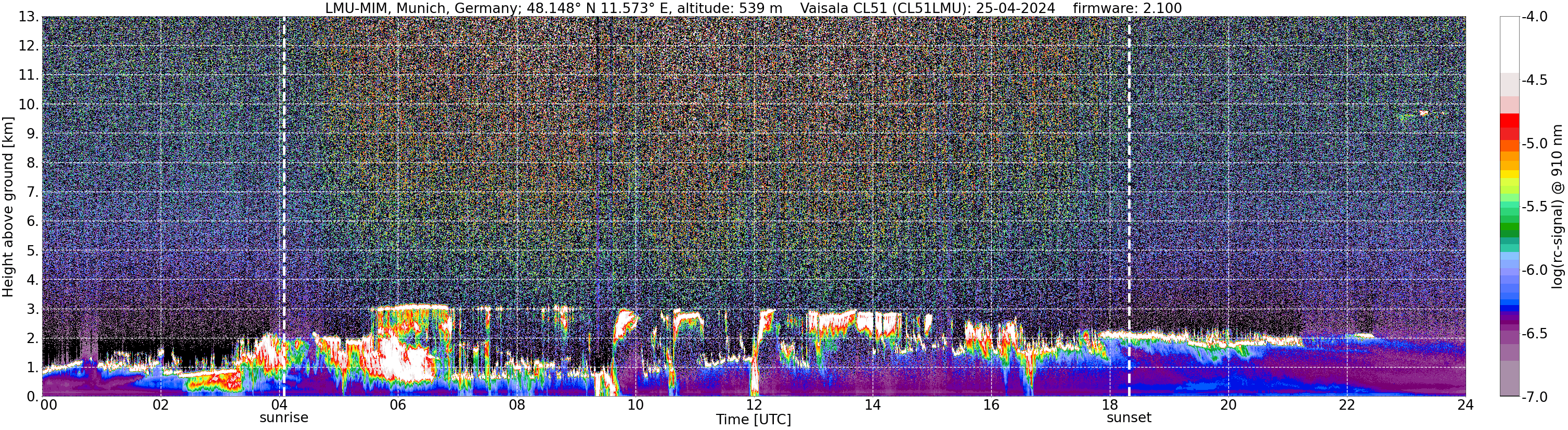This screenshot has width=1568, height=430.
Task: Click the 'sunset' label below the axis
Action: (1129, 418)
